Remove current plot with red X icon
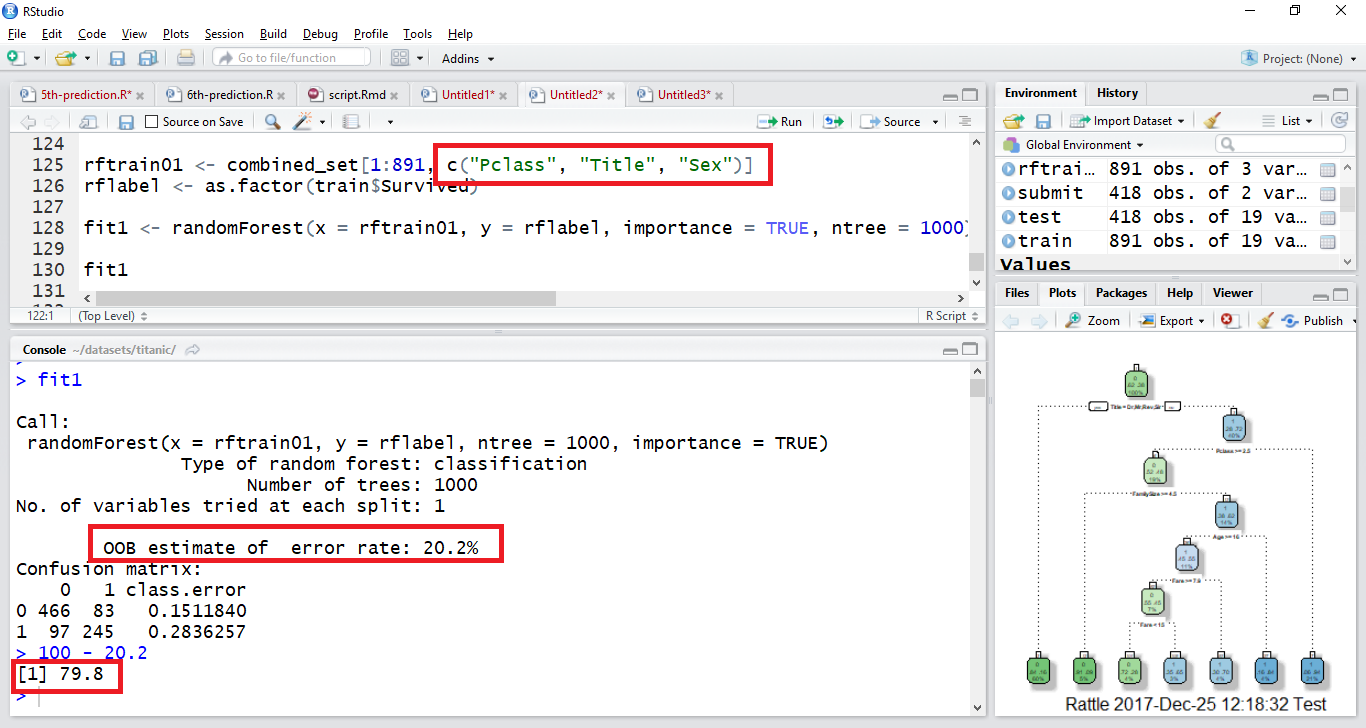This screenshot has width=1366, height=728. click(1230, 321)
